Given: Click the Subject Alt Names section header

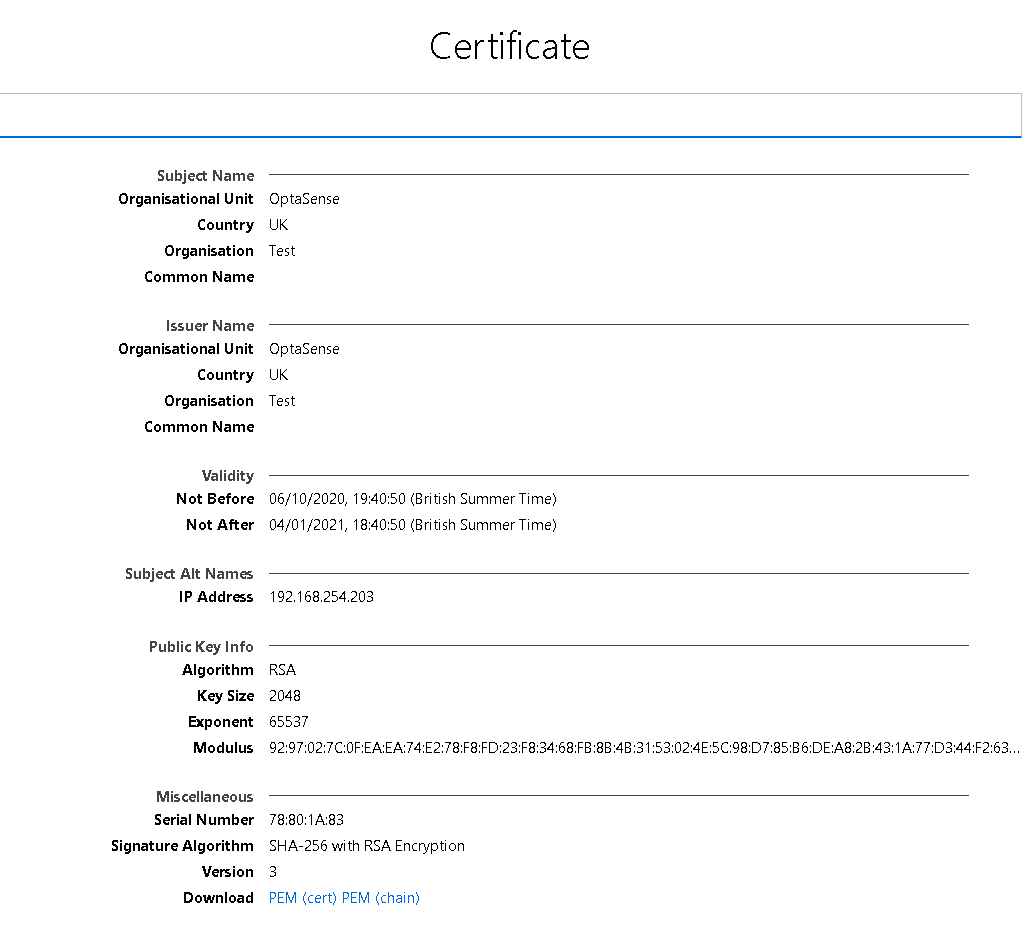Looking at the screenshot, I should (189, 573).
